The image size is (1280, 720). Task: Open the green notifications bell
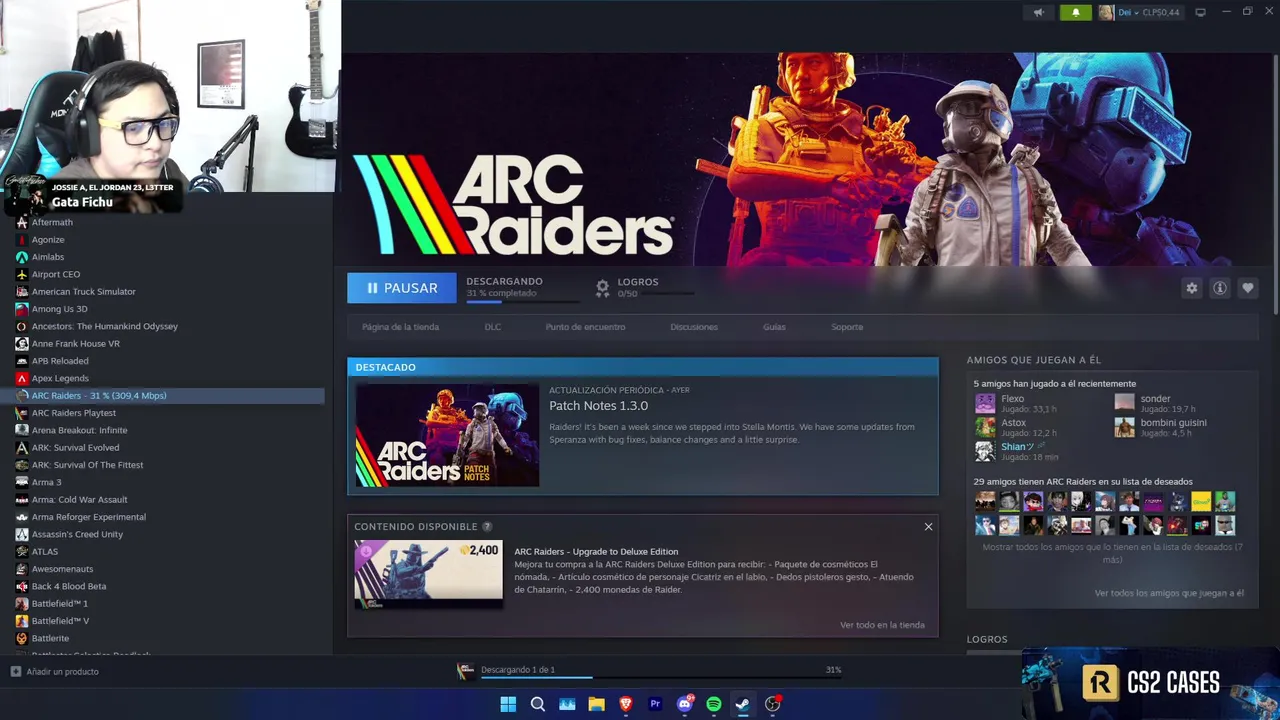pyautogui.click(x=1076, y=12)
